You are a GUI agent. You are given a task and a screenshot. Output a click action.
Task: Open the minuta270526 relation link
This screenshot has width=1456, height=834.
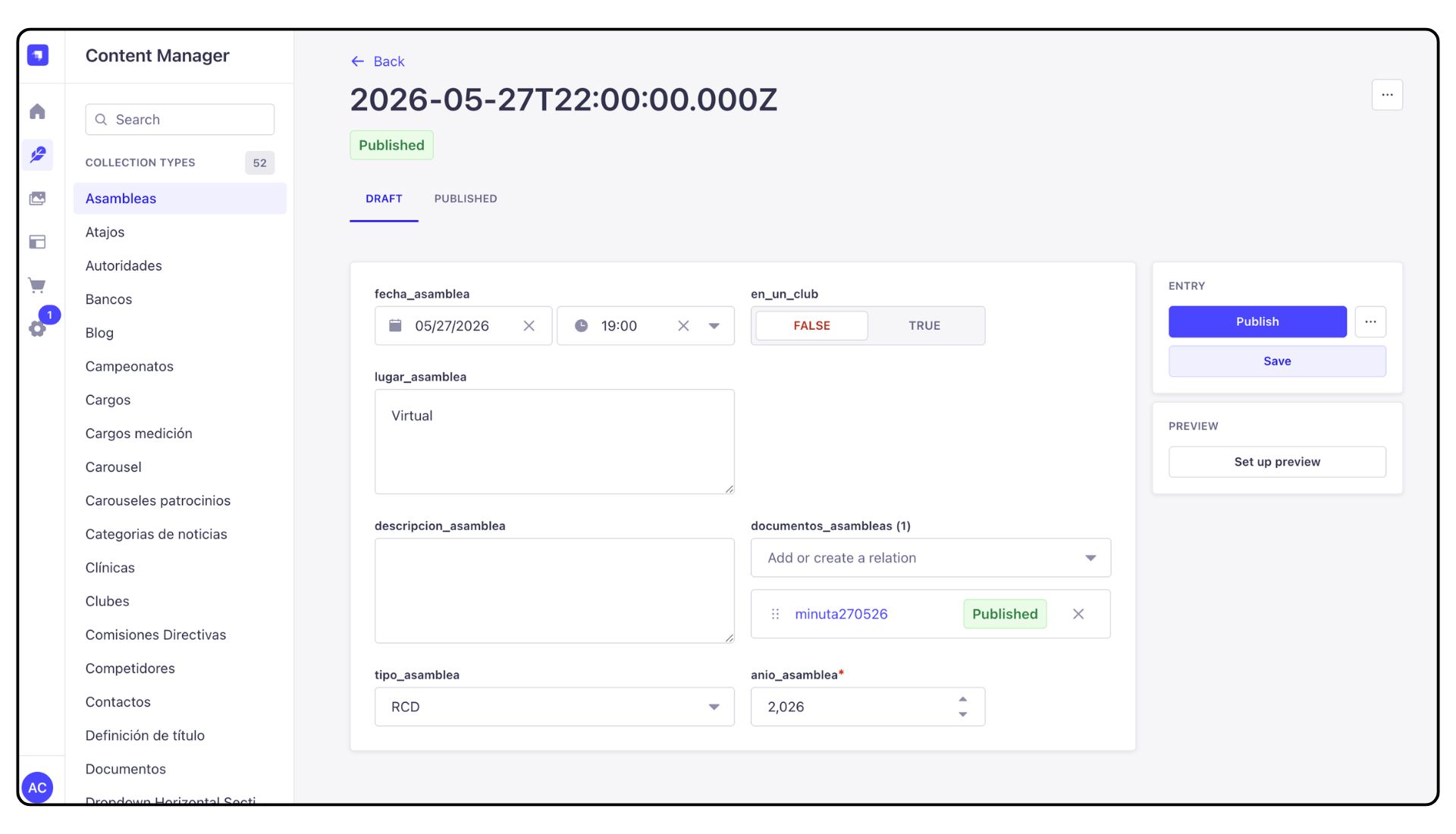(x=841, y=614)
